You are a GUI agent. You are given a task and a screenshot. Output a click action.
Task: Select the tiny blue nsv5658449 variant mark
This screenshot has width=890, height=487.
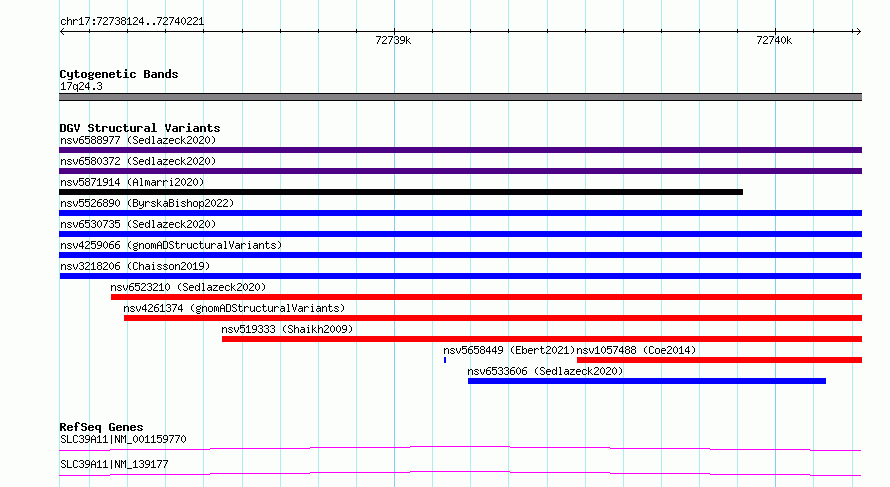pos(445,360)
